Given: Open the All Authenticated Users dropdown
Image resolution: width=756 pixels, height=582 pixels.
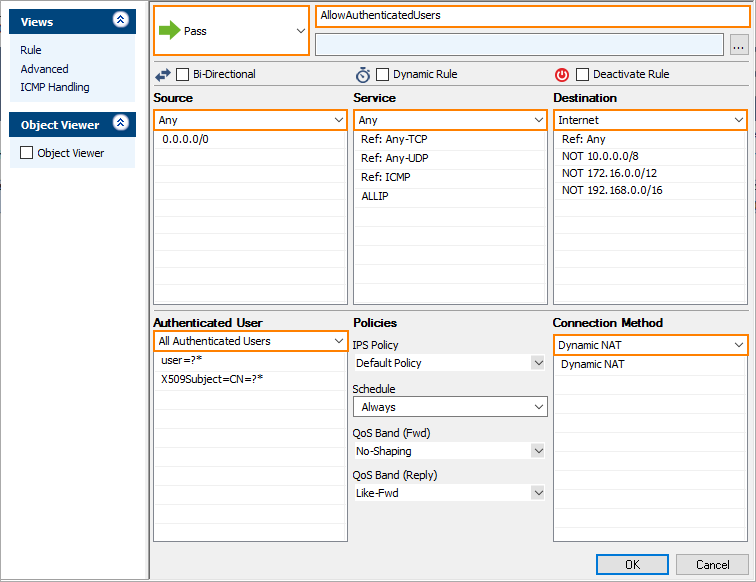Looking at the screenshot, I should (250, 341).
